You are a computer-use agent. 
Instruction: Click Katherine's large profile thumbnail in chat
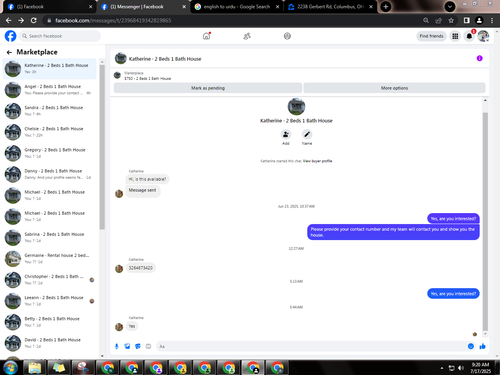coord(296,107)
